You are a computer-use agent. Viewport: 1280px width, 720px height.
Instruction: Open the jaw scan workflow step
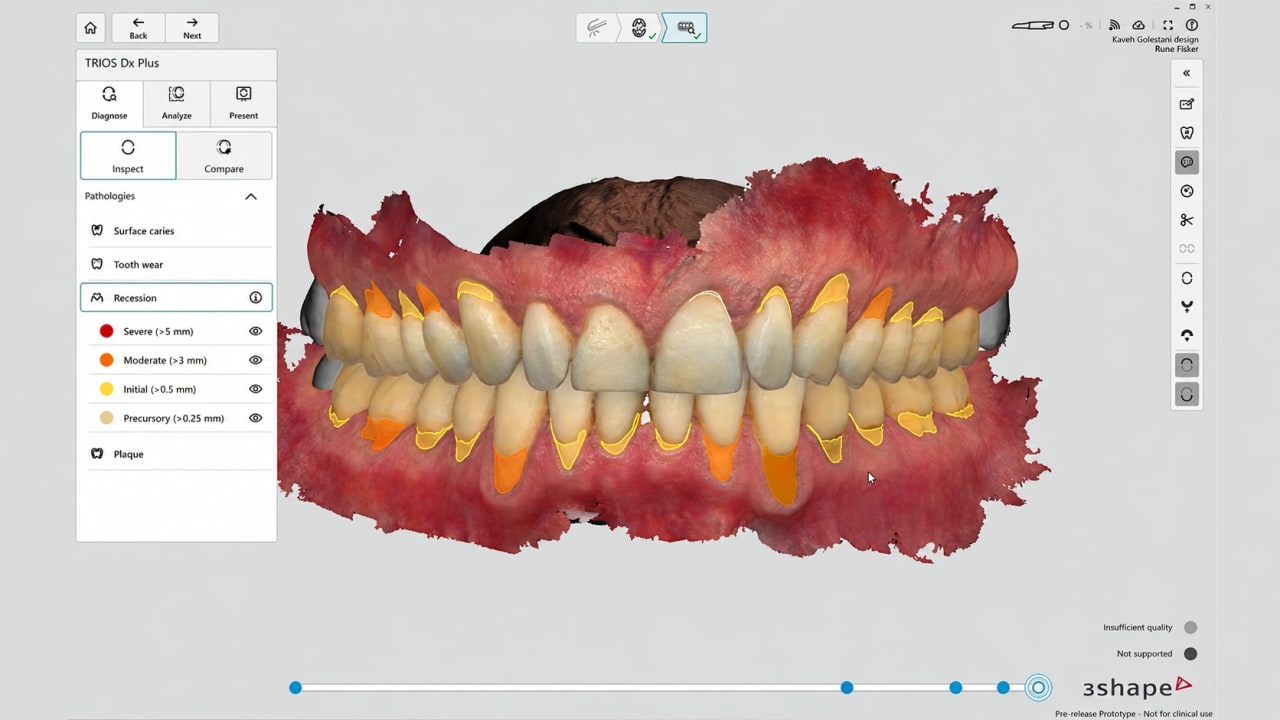point(639,28)
